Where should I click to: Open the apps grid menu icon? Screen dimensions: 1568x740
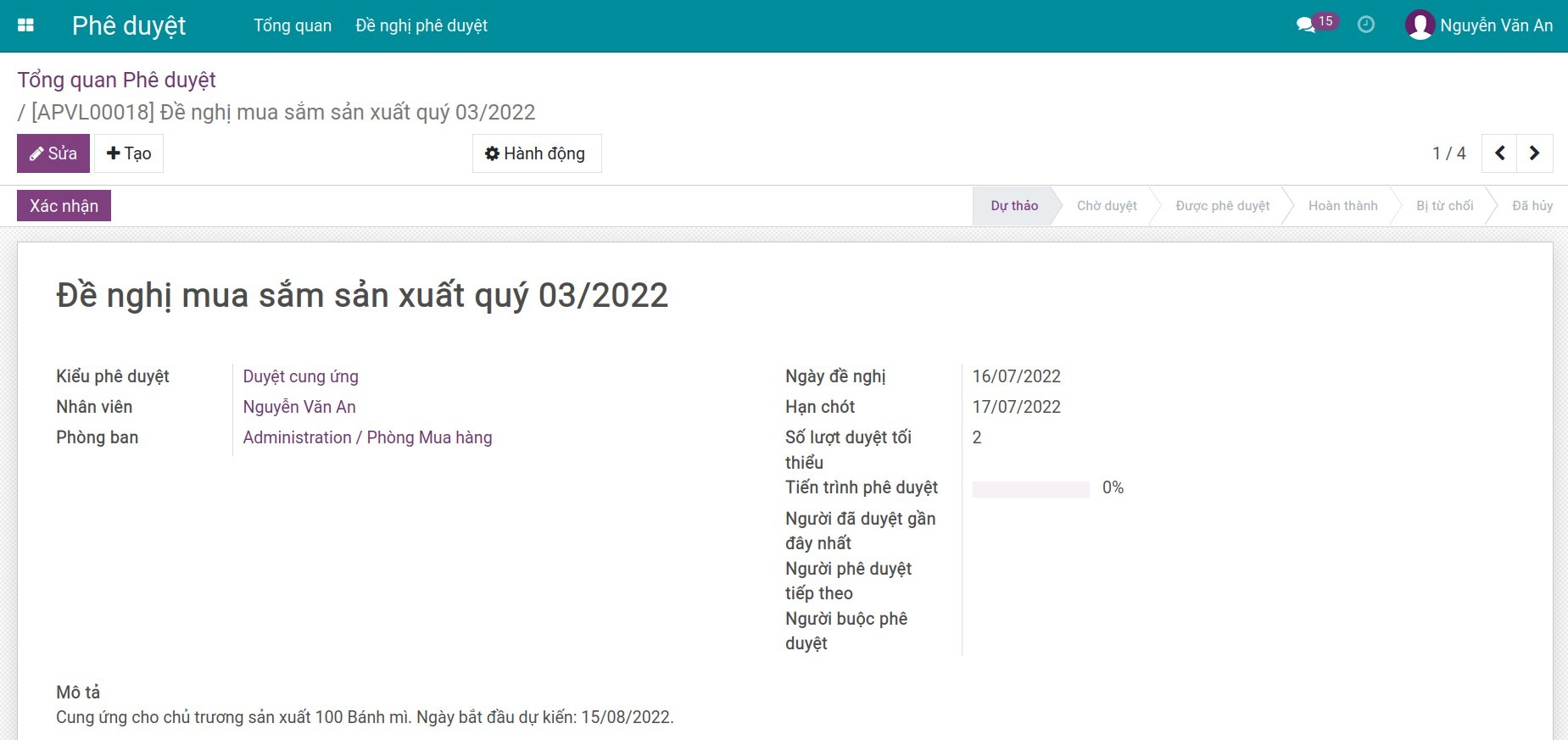25,25
